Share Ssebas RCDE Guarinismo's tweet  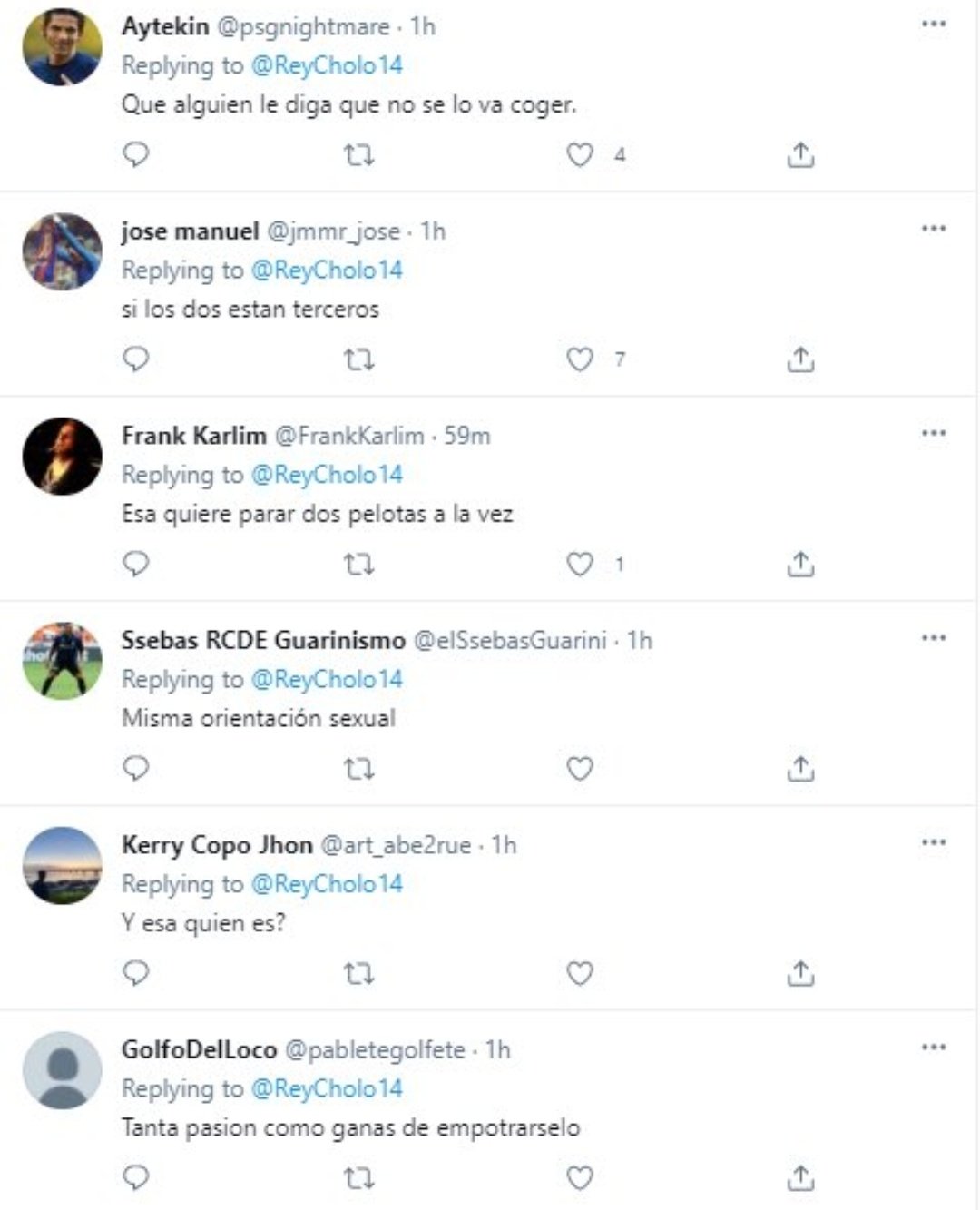pyautogui.click(x=800, y=769)
